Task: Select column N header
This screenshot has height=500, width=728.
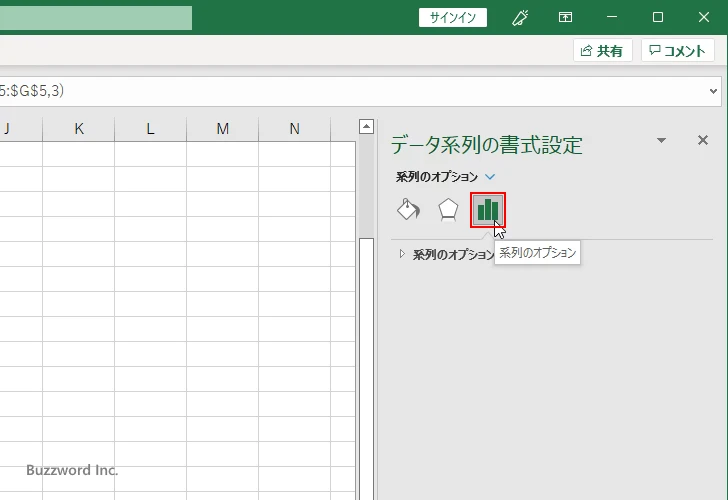Action: coord(294,128)
